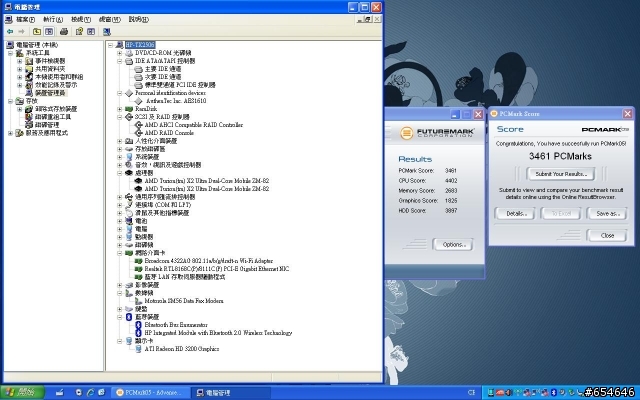Select Event Viewer (事件檢視器) in left tree
This screenshot has width=640, height=400.
tap(50, 61)
